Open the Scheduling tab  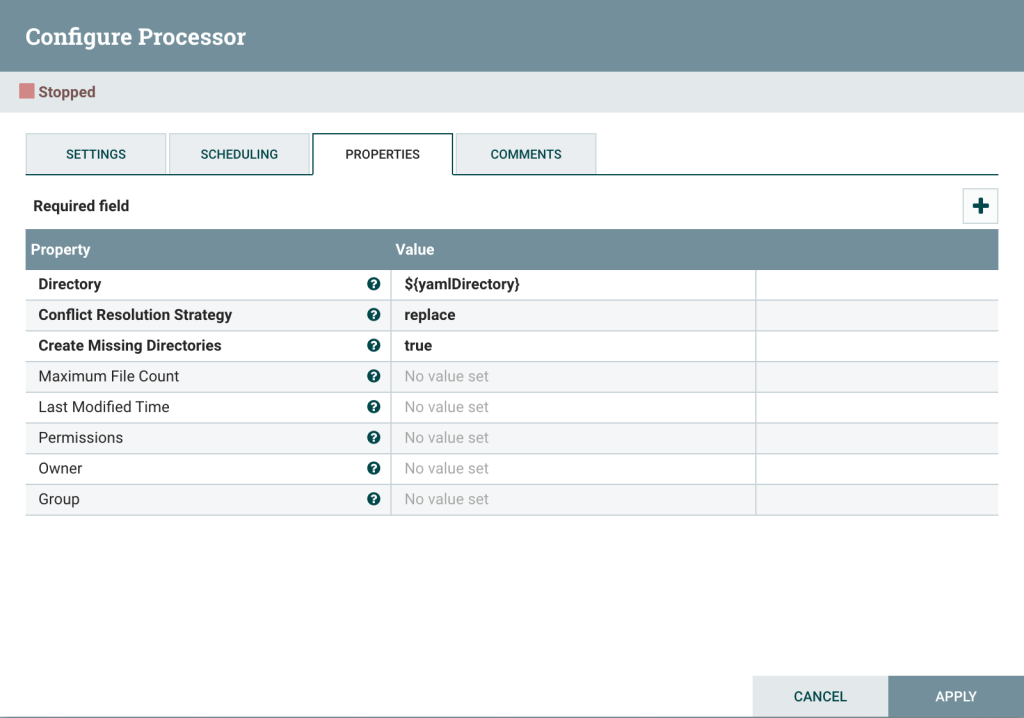239,154
